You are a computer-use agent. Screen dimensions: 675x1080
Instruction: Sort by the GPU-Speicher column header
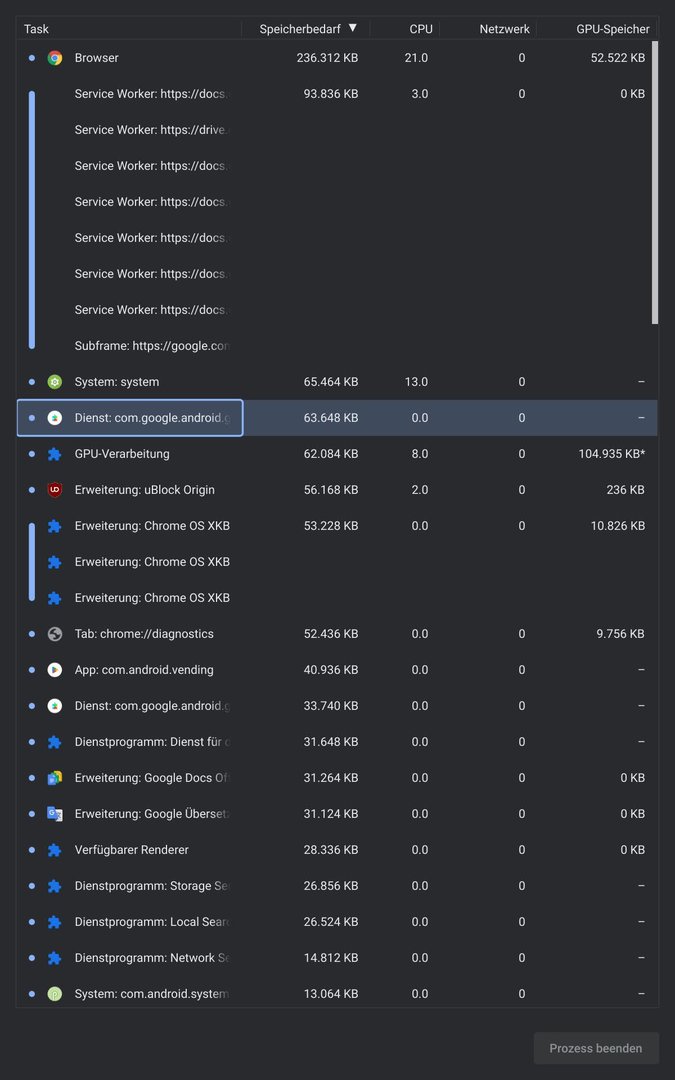click(612, 29)
